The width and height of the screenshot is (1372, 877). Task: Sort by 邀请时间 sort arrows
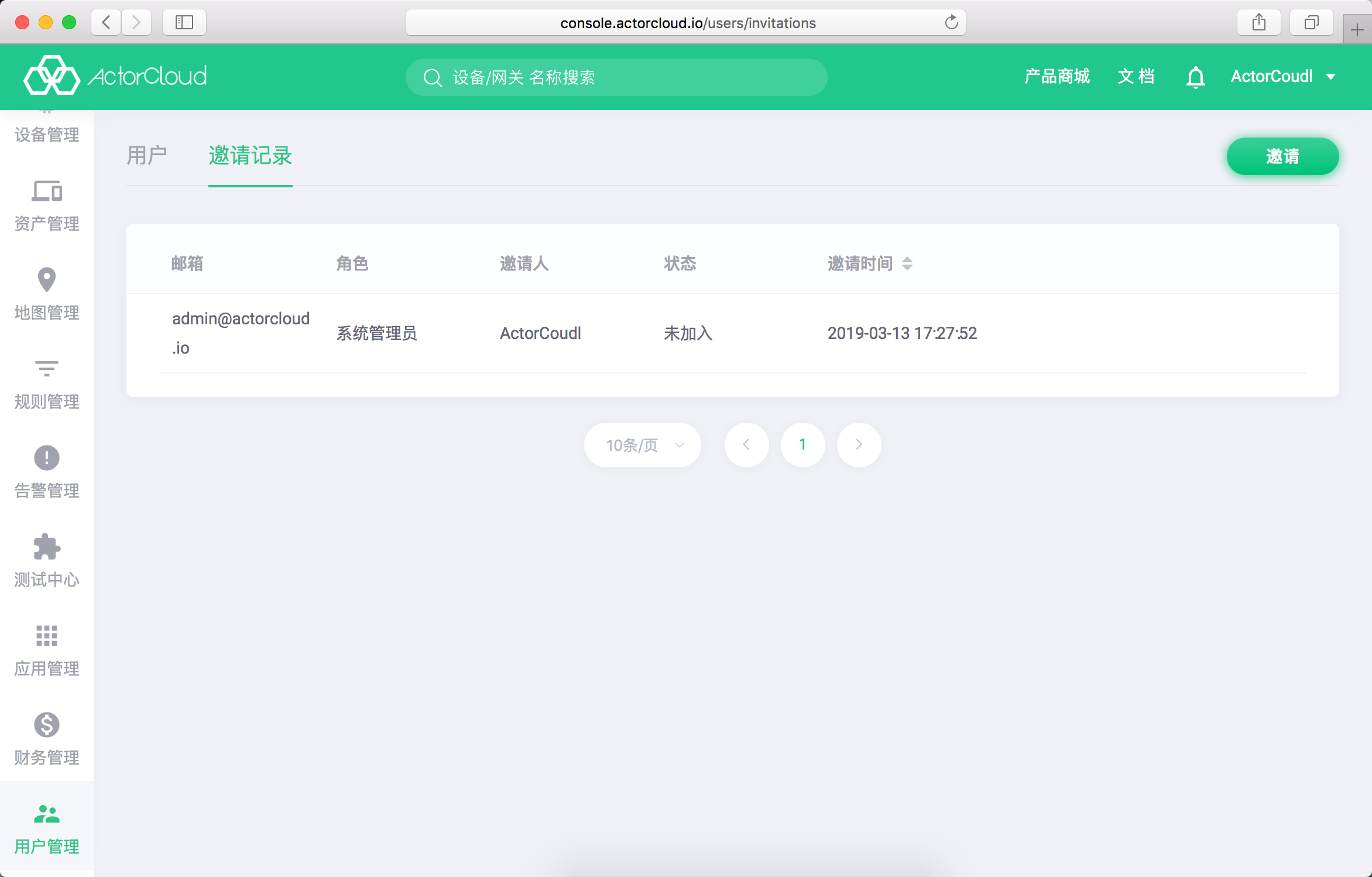pyautogui.click(x=907, y=263)
